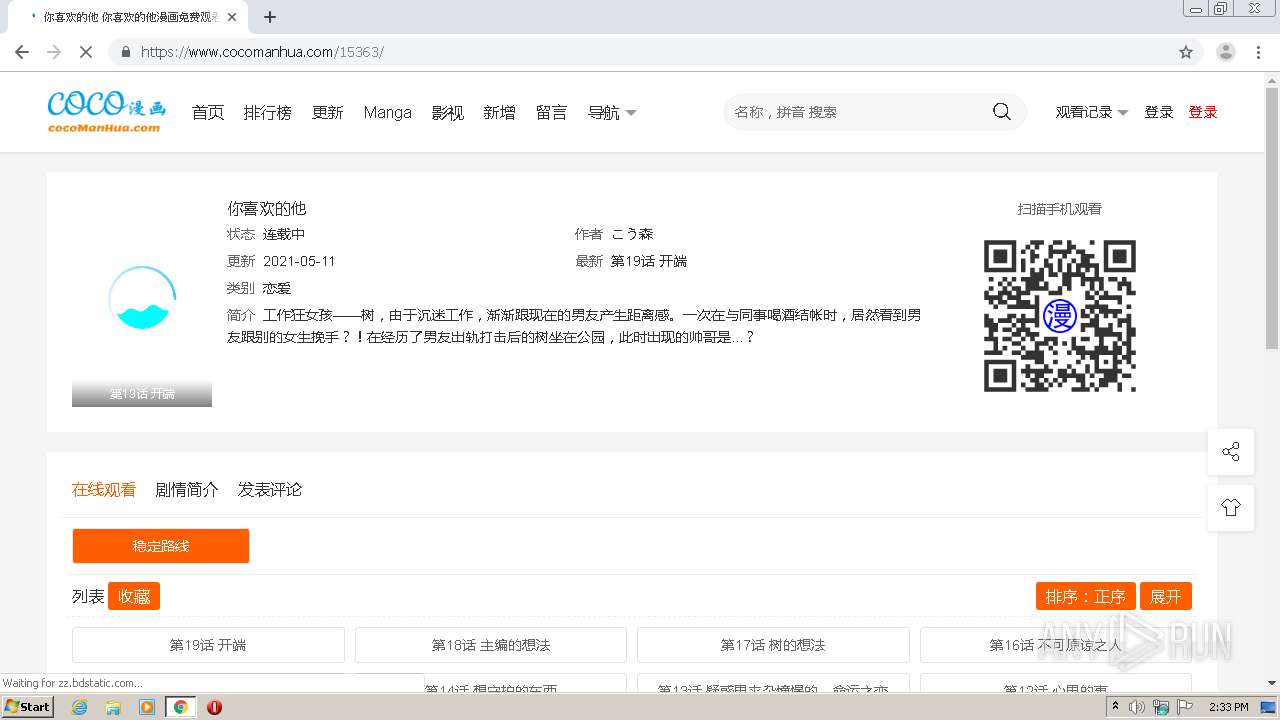Click the COCO漫画 site logo
Image resolution: width=1280 pixels, height=720 pixels.
tap(107, 112)
